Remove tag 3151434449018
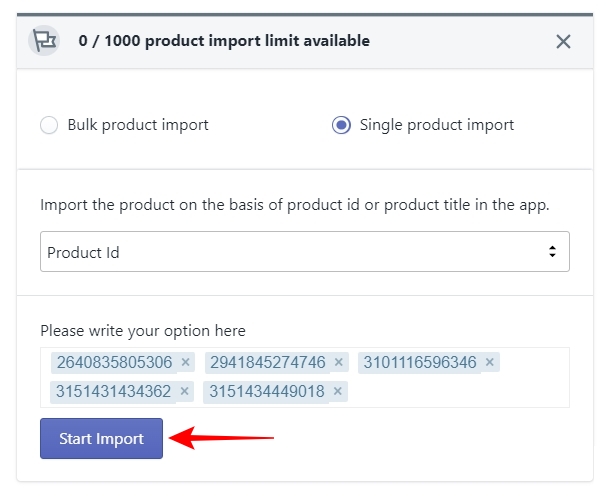Screen dimensions: 610x496 [x=338, y=391]
